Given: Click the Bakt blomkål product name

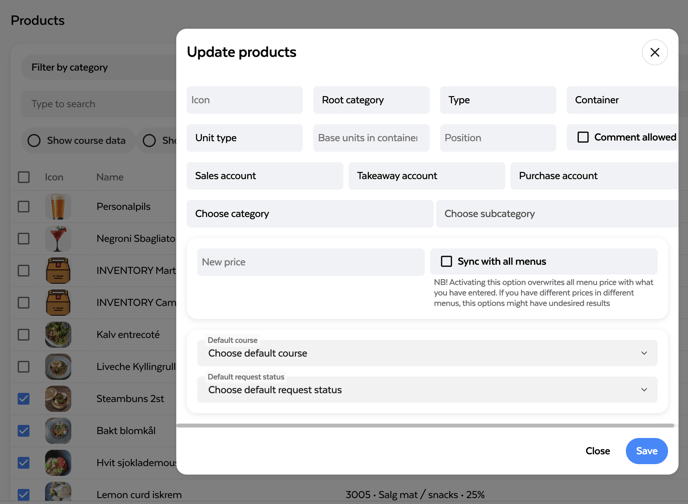Looking at the screenshot, I should pos(126,431).
